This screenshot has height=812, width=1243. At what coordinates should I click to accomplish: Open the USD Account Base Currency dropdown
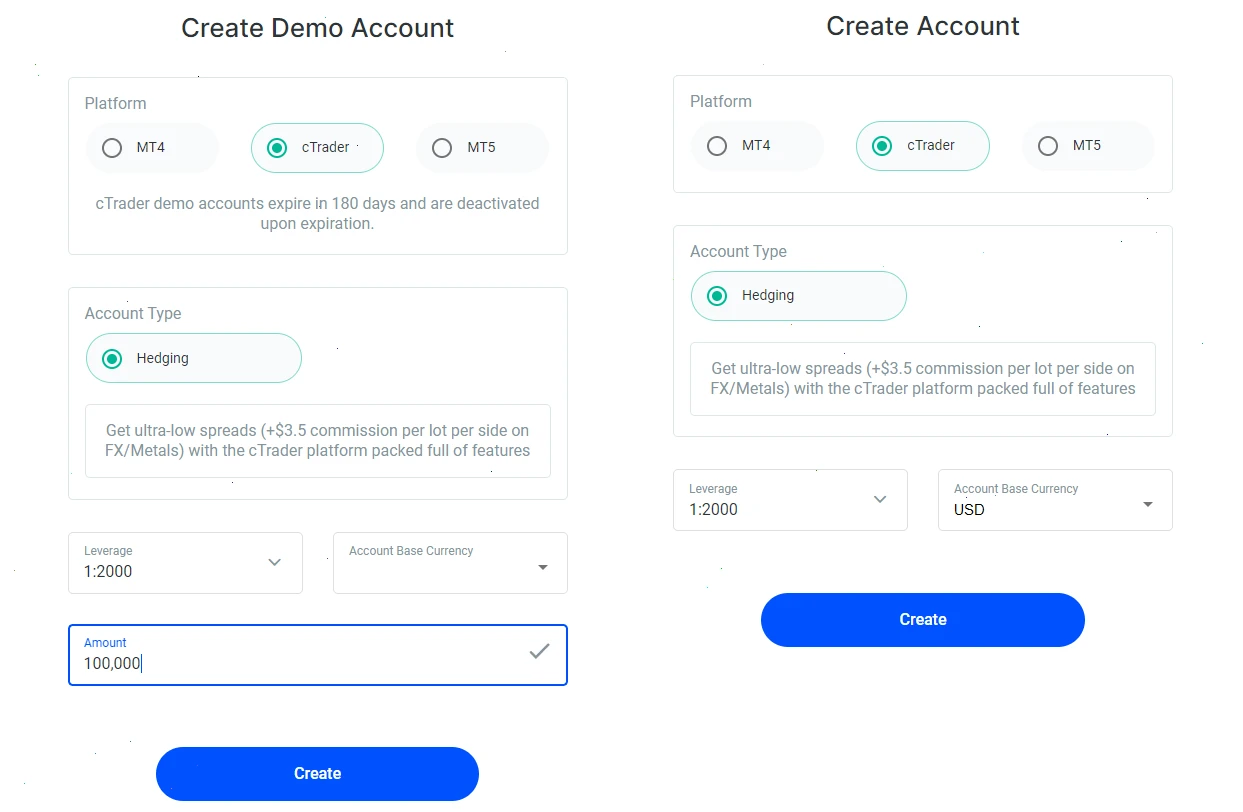(1054, 500)
